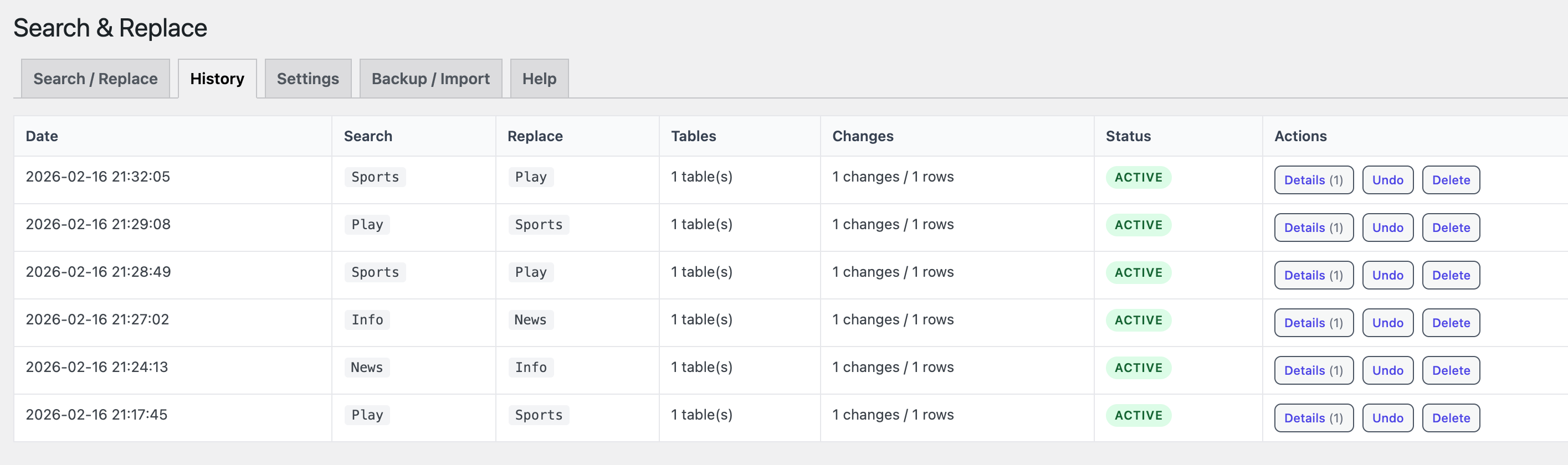View Details for the 21:27:02 entry

pyautogui.click(x=1313, y=323)
